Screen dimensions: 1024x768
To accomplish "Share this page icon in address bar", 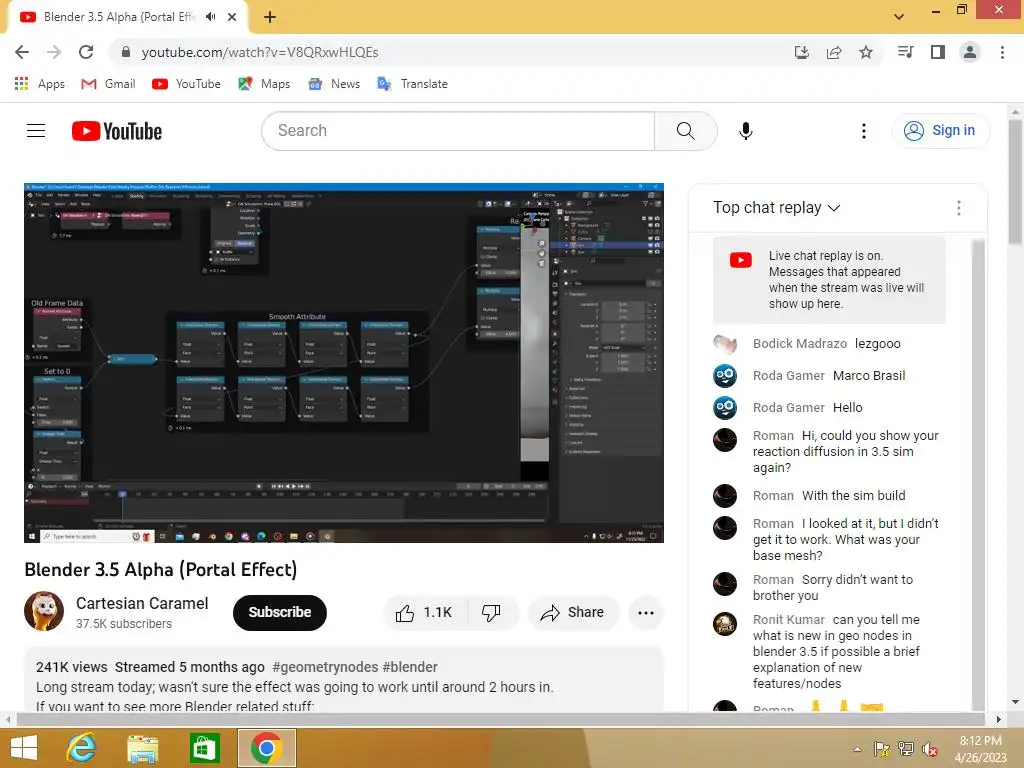I will pyautogui.click(x=834, y=52).
